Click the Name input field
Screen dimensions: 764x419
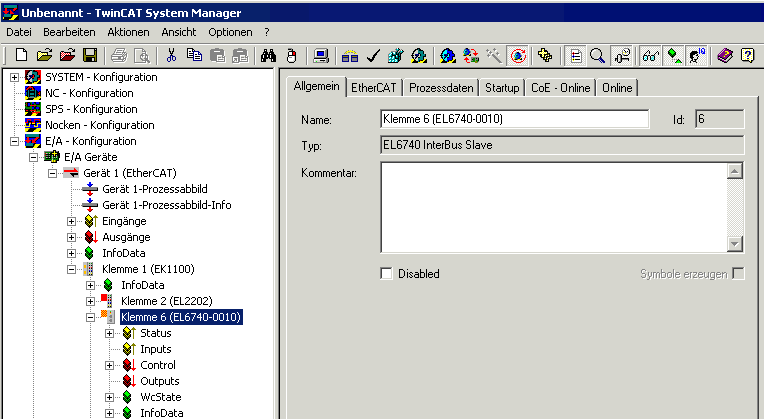(515, 119)
